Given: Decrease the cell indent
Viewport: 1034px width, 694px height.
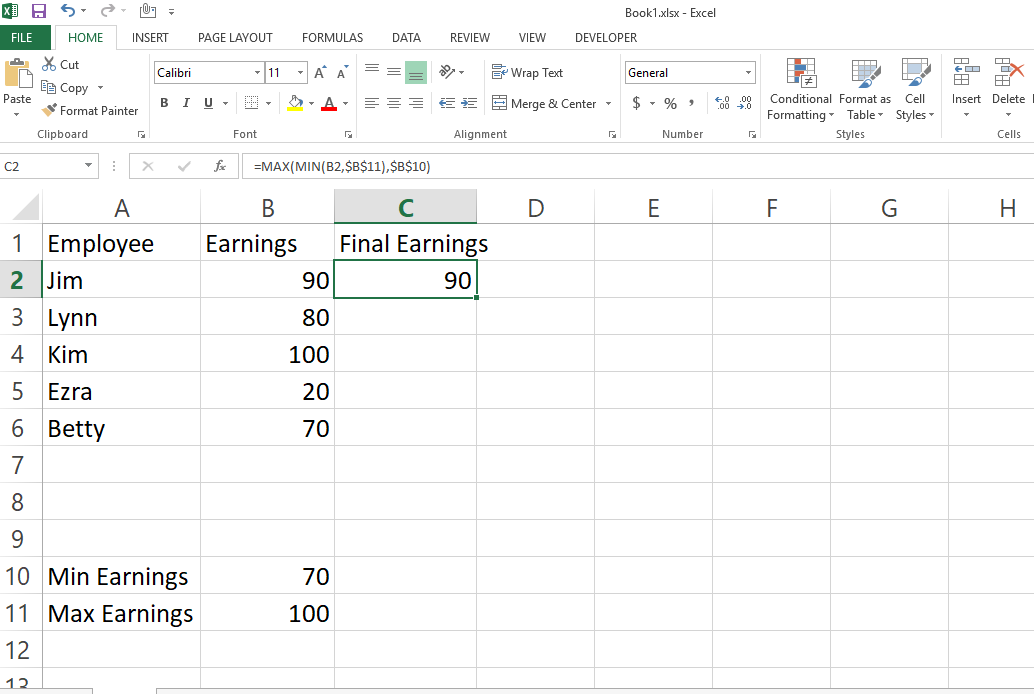Looking at the screenshot, I should (447, 103).
